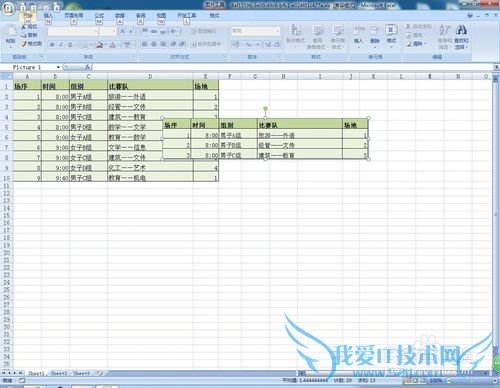Click the Insert Function fx icon

(x=88, y=67)
